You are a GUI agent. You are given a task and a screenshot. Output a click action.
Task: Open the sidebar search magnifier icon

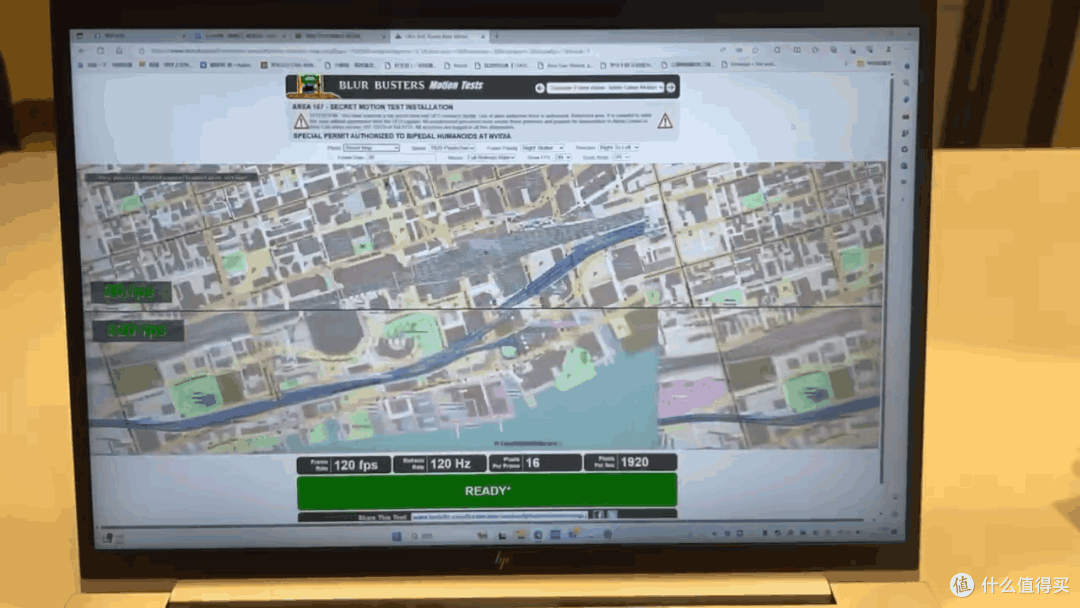[906, 83]
